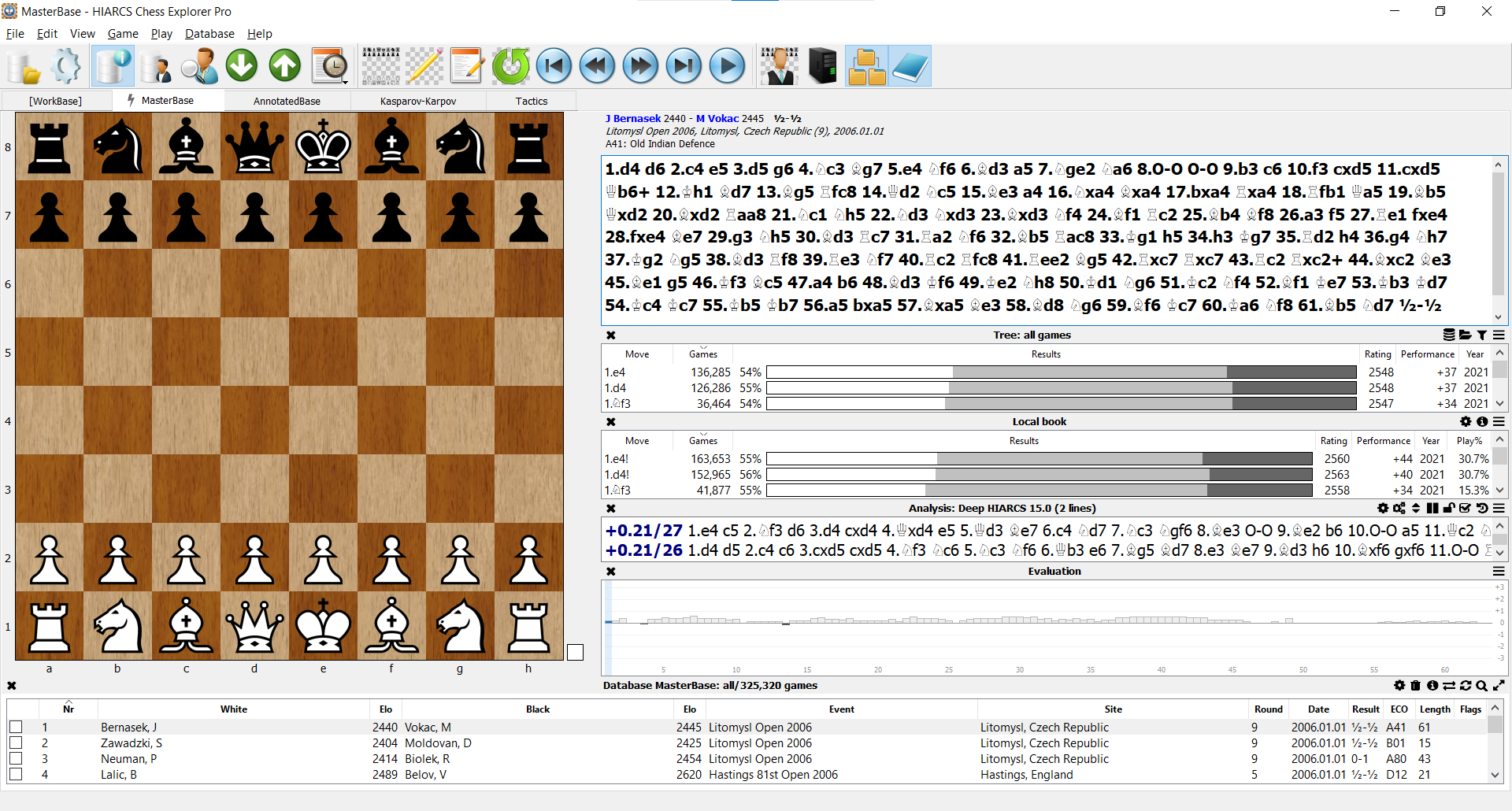
Task: Click the blue opening book icon
Action: pos(910,66)
